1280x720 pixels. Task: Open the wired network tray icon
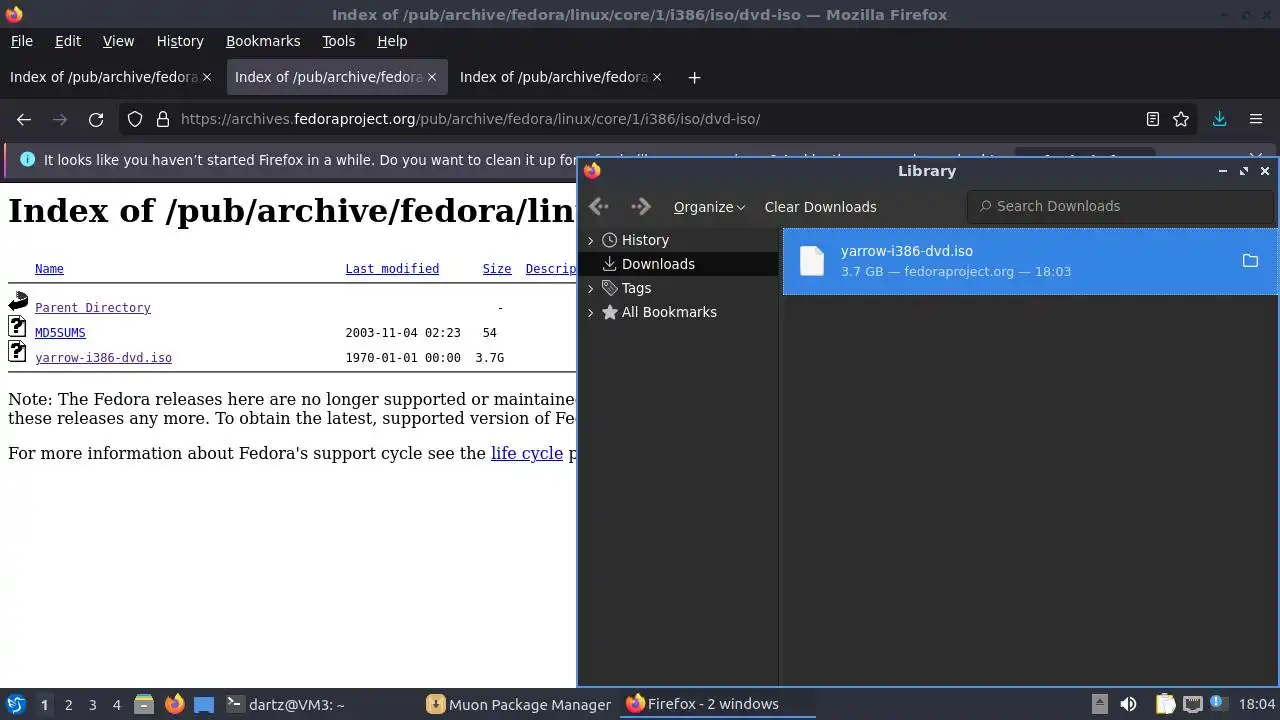[1192, 704]
